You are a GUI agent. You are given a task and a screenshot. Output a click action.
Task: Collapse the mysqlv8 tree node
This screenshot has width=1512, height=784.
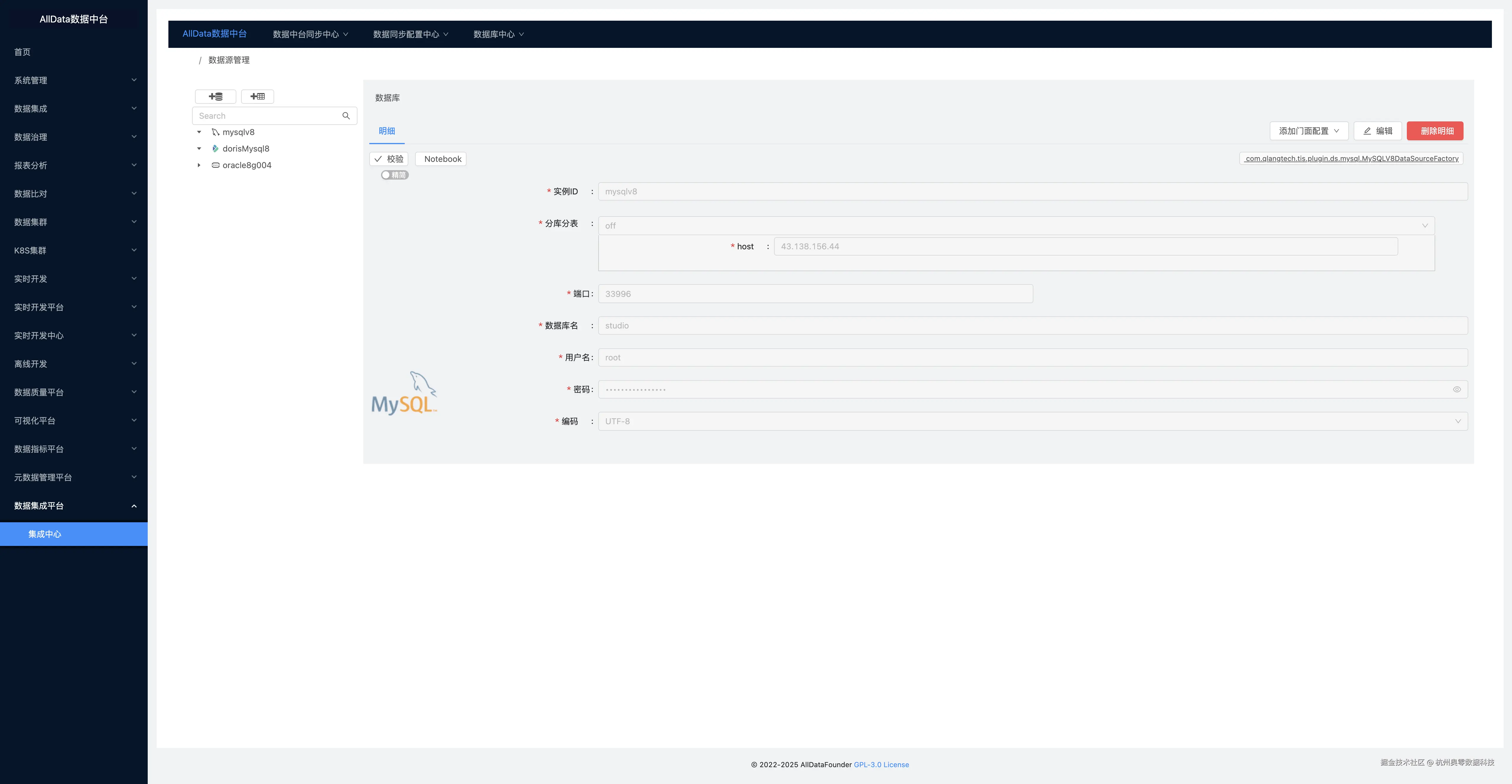click(x=199, y=132)
